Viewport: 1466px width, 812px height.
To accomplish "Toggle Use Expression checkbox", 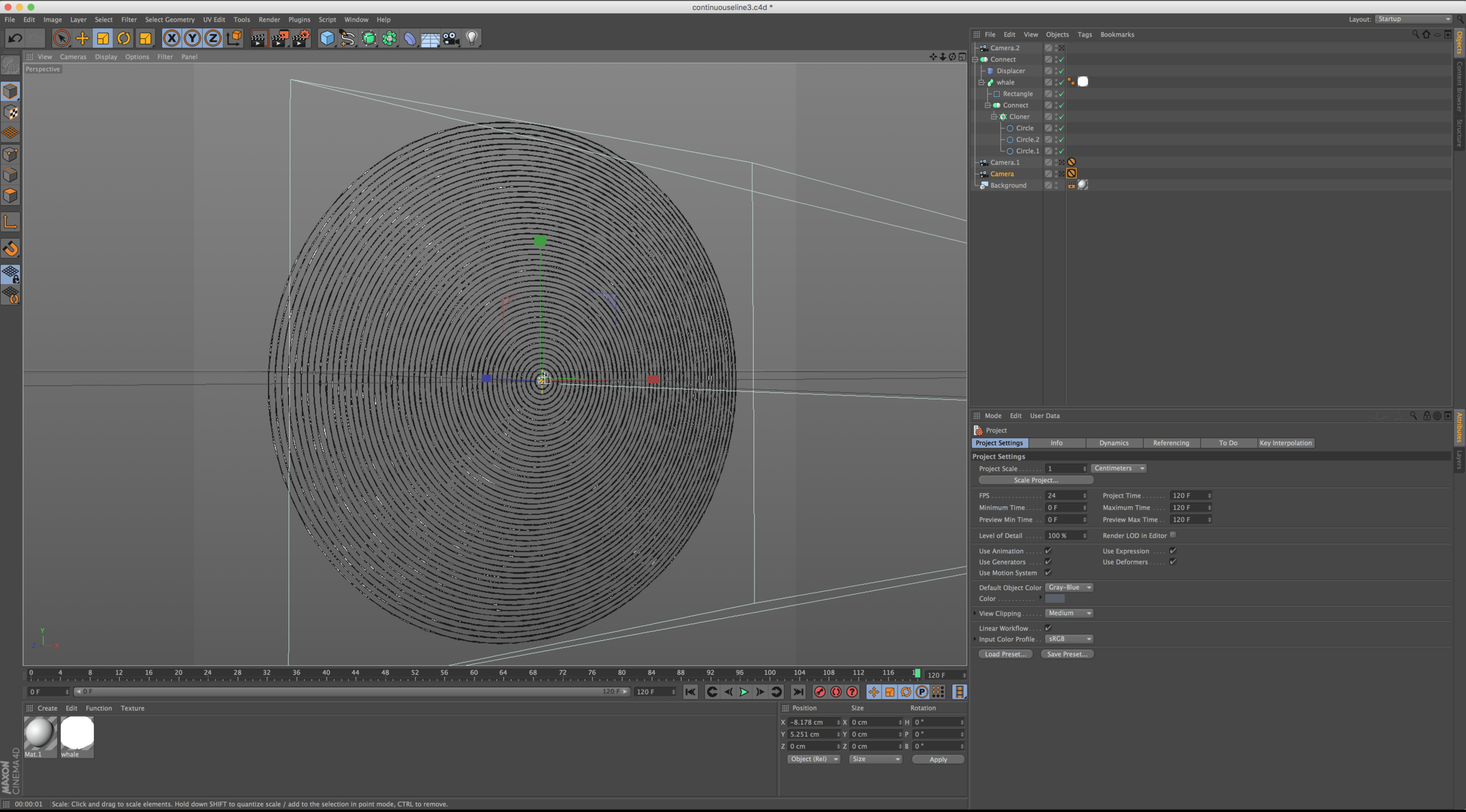I will pos(1173,551).
